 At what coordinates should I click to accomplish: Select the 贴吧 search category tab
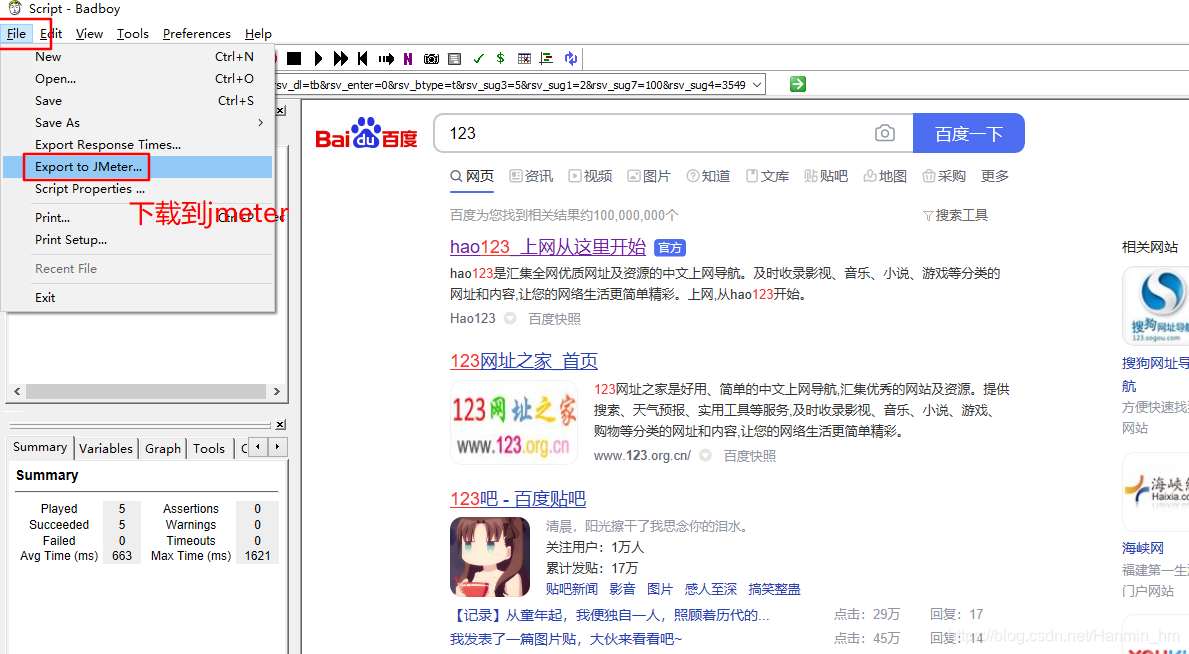pyautogui.click(x=826, y=176)
